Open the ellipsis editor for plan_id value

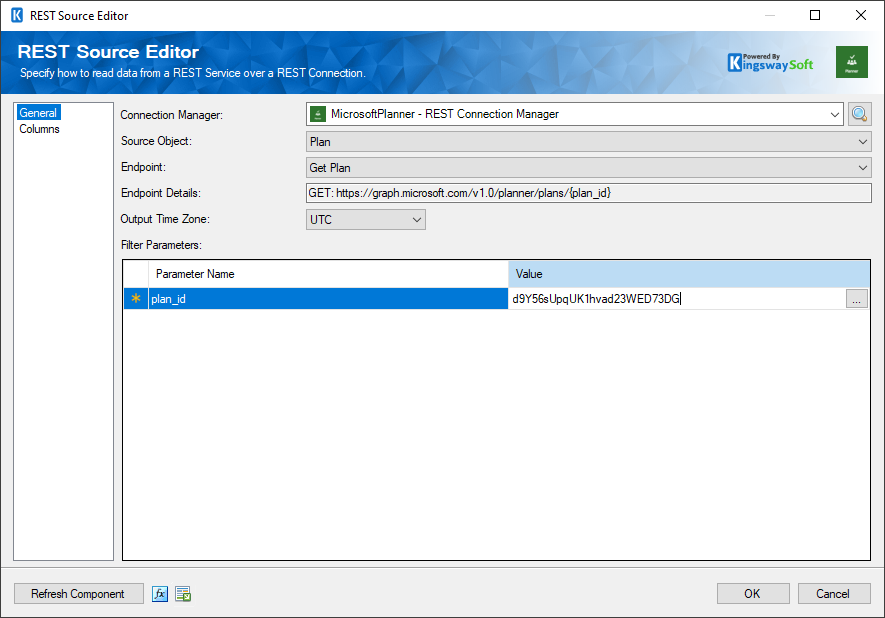[857, 298]
